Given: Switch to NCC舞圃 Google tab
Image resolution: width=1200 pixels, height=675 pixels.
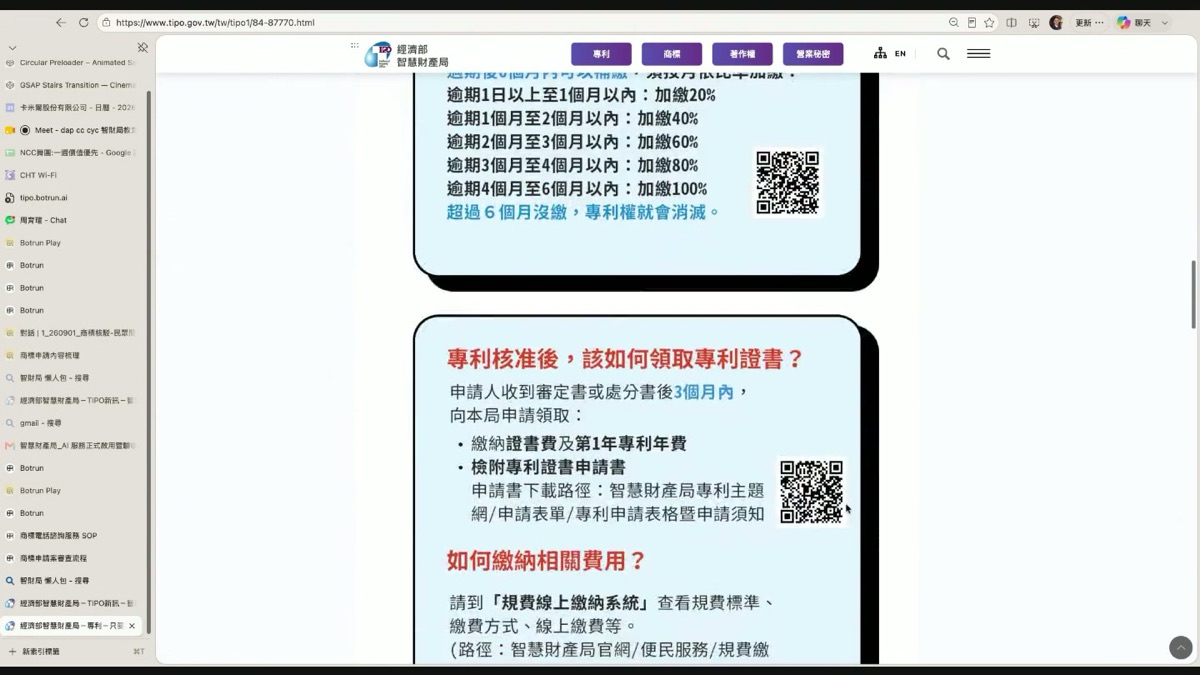Looking at the screenshot, I should (72, 152).
